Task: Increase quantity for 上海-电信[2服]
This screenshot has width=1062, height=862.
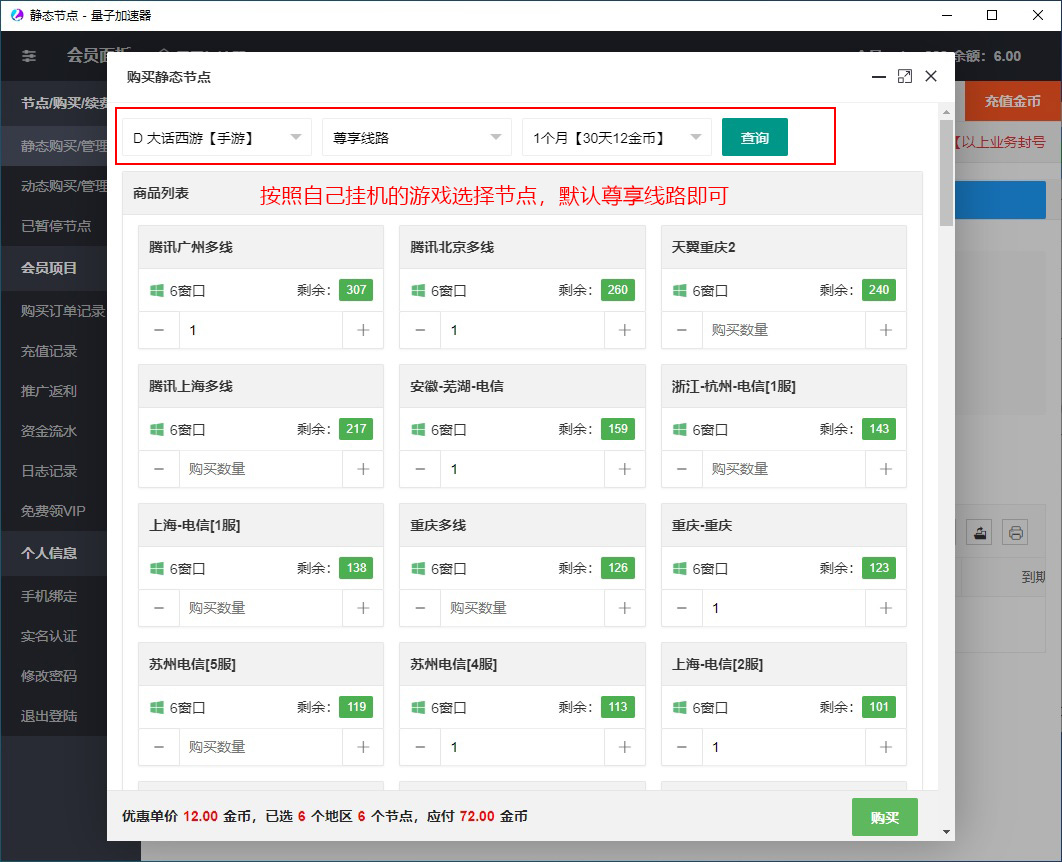Action: click(886, 747)
